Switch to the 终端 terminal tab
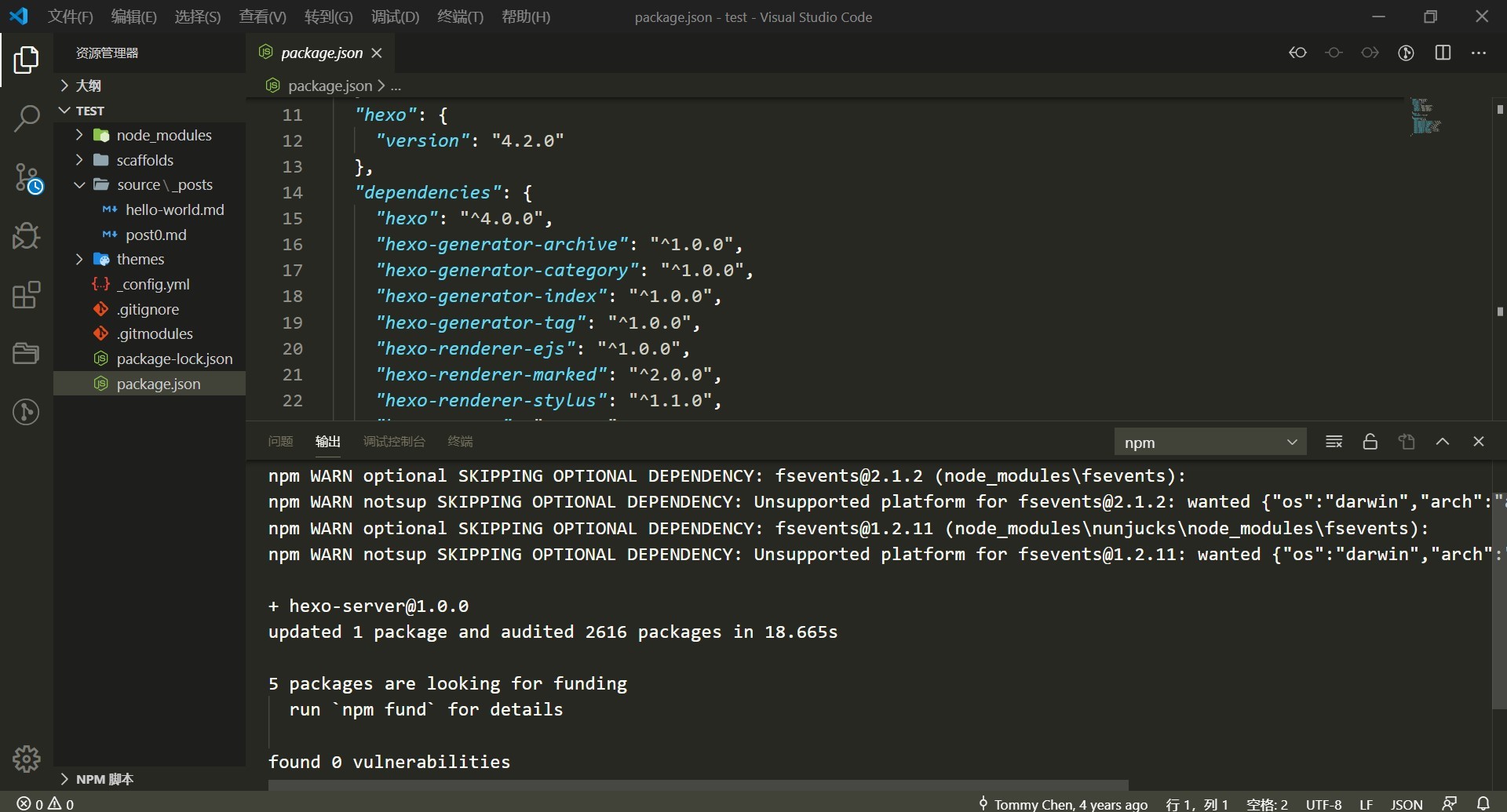Screen dimensions: 1507x812 click(x=460, y=442)
